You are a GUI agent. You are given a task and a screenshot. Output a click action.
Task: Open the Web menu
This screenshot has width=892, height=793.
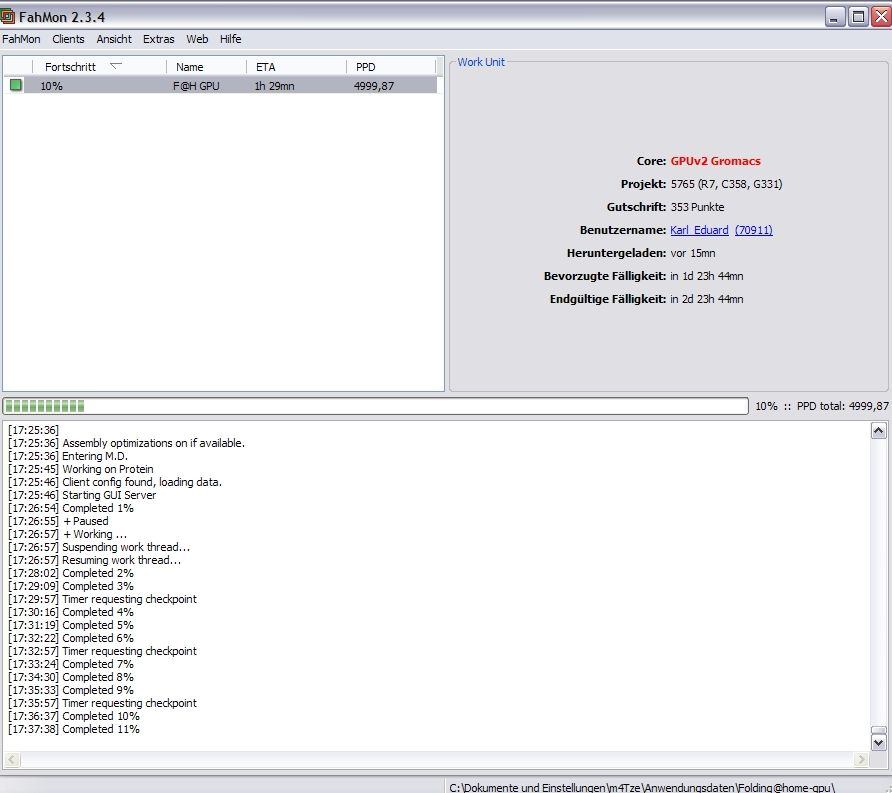pyautogui.click(x=197, y=39)
